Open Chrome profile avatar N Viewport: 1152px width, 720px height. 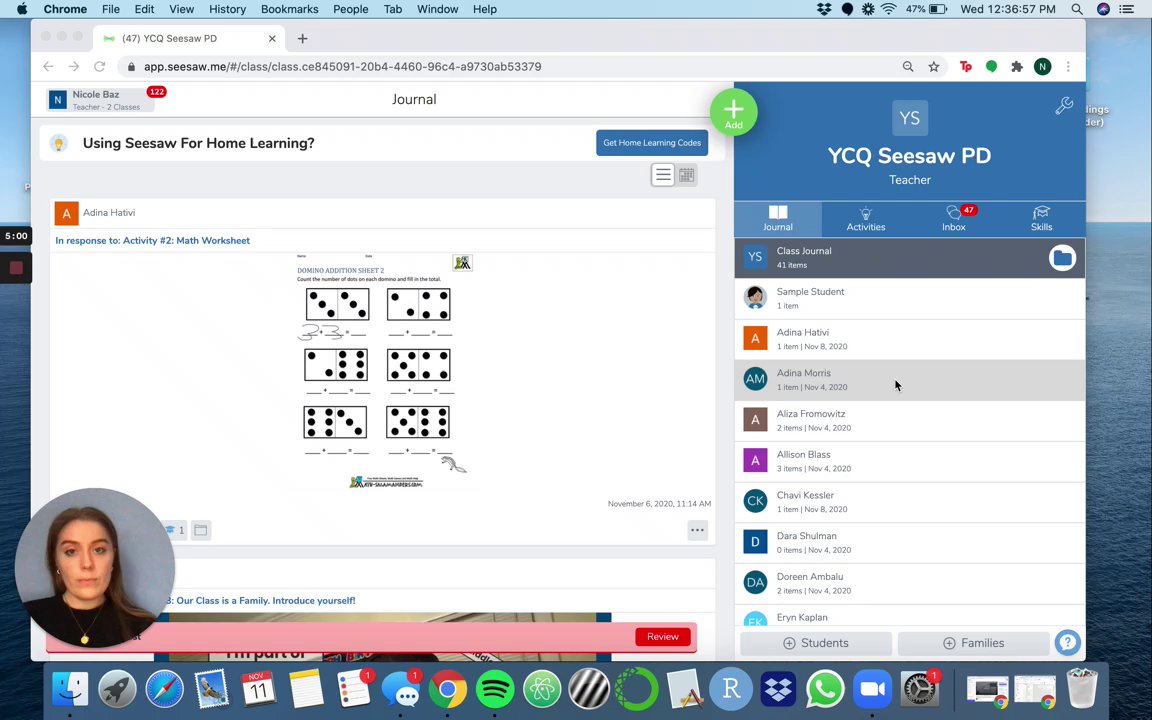[1042, 66]
